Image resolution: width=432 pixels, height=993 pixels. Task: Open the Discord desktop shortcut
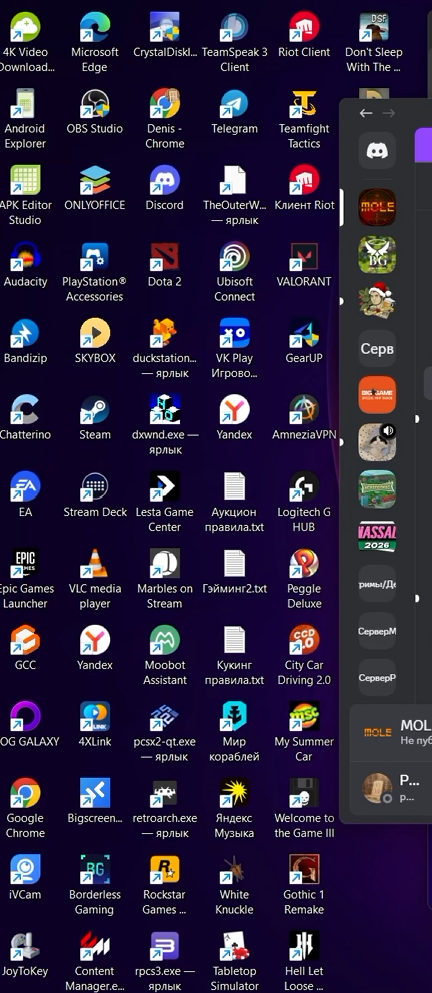(x=165, y=181)
